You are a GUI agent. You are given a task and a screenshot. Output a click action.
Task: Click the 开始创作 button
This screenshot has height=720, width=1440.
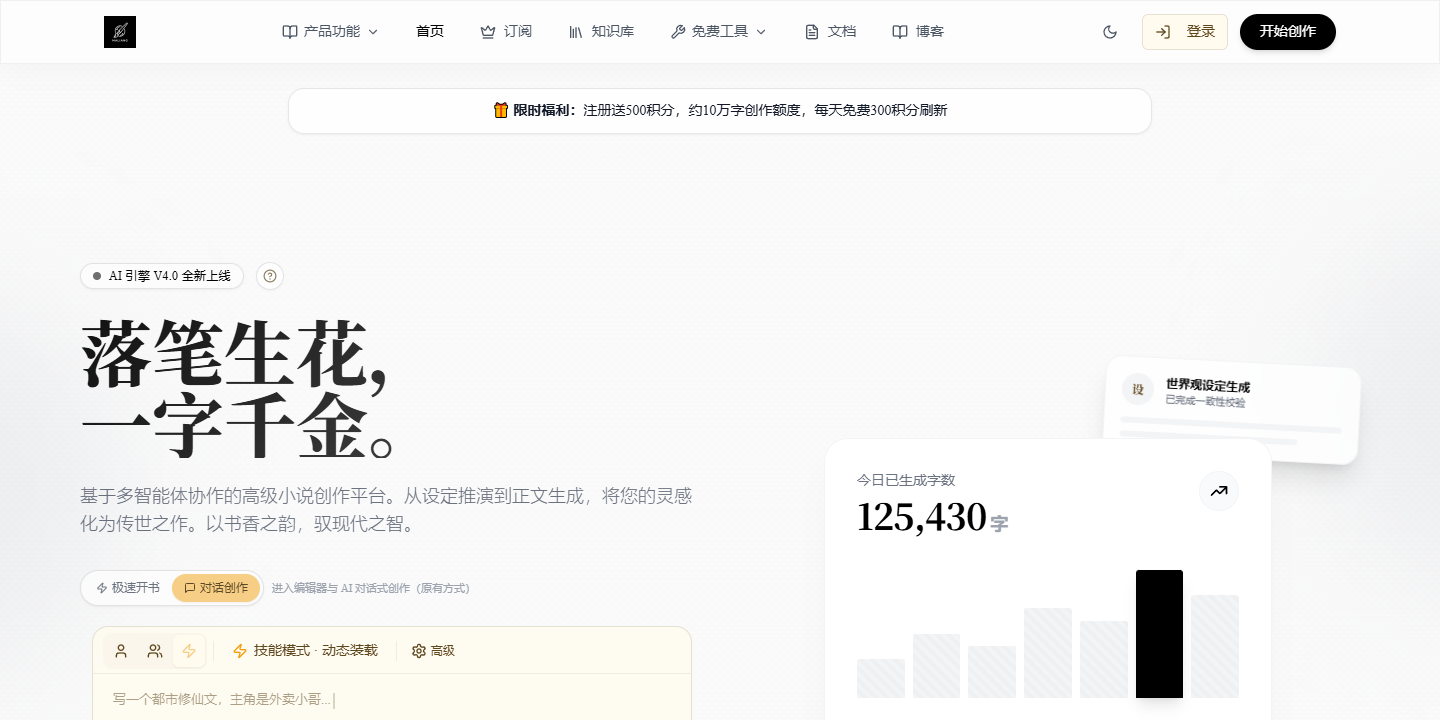[x=1288, y=32]
